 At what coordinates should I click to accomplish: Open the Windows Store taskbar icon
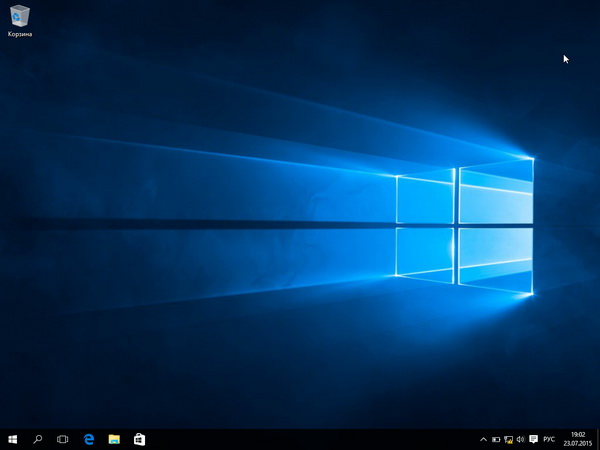[140, 439]
